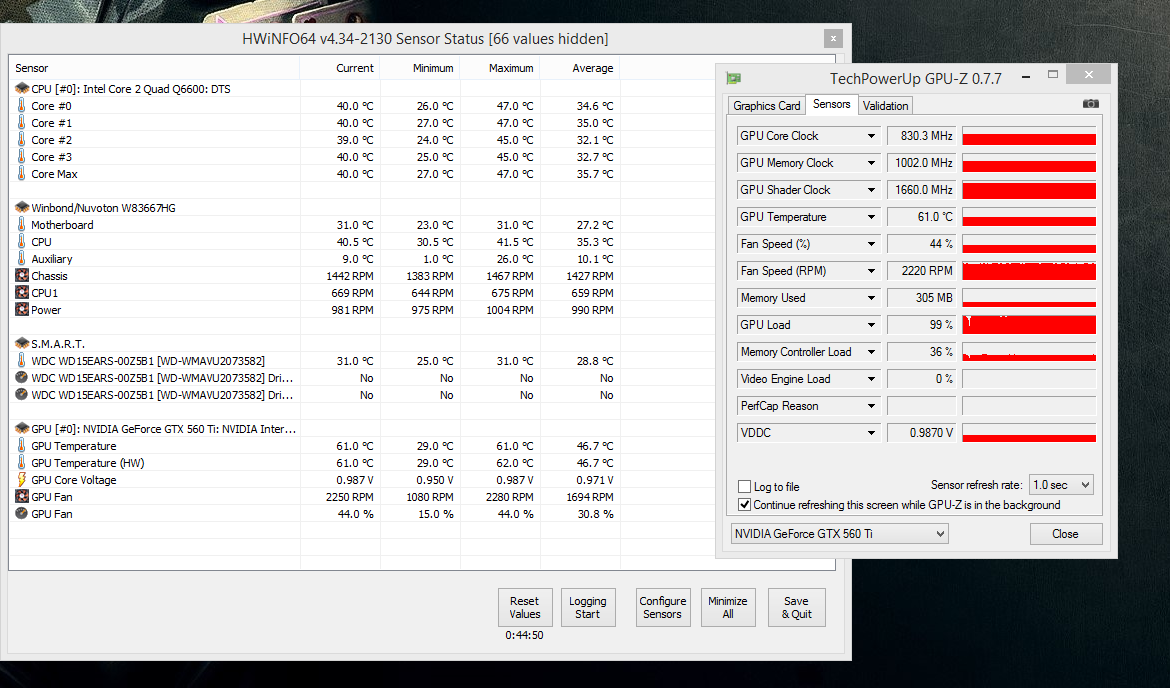Click fan icon next to CPU1
Screen dimensions: 1170x688
point(22,293)
